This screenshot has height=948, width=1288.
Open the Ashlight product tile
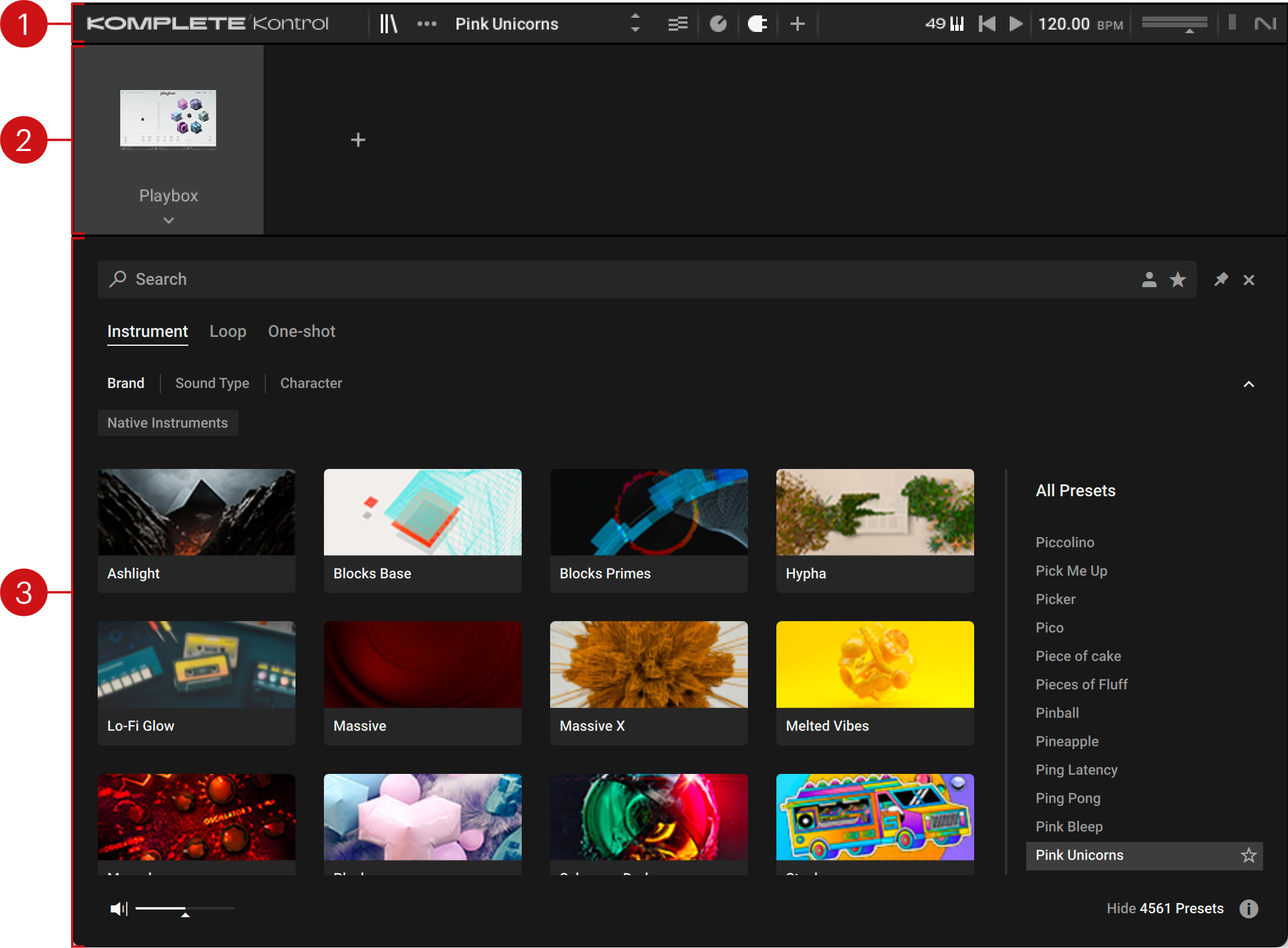[x=197, y=531]
